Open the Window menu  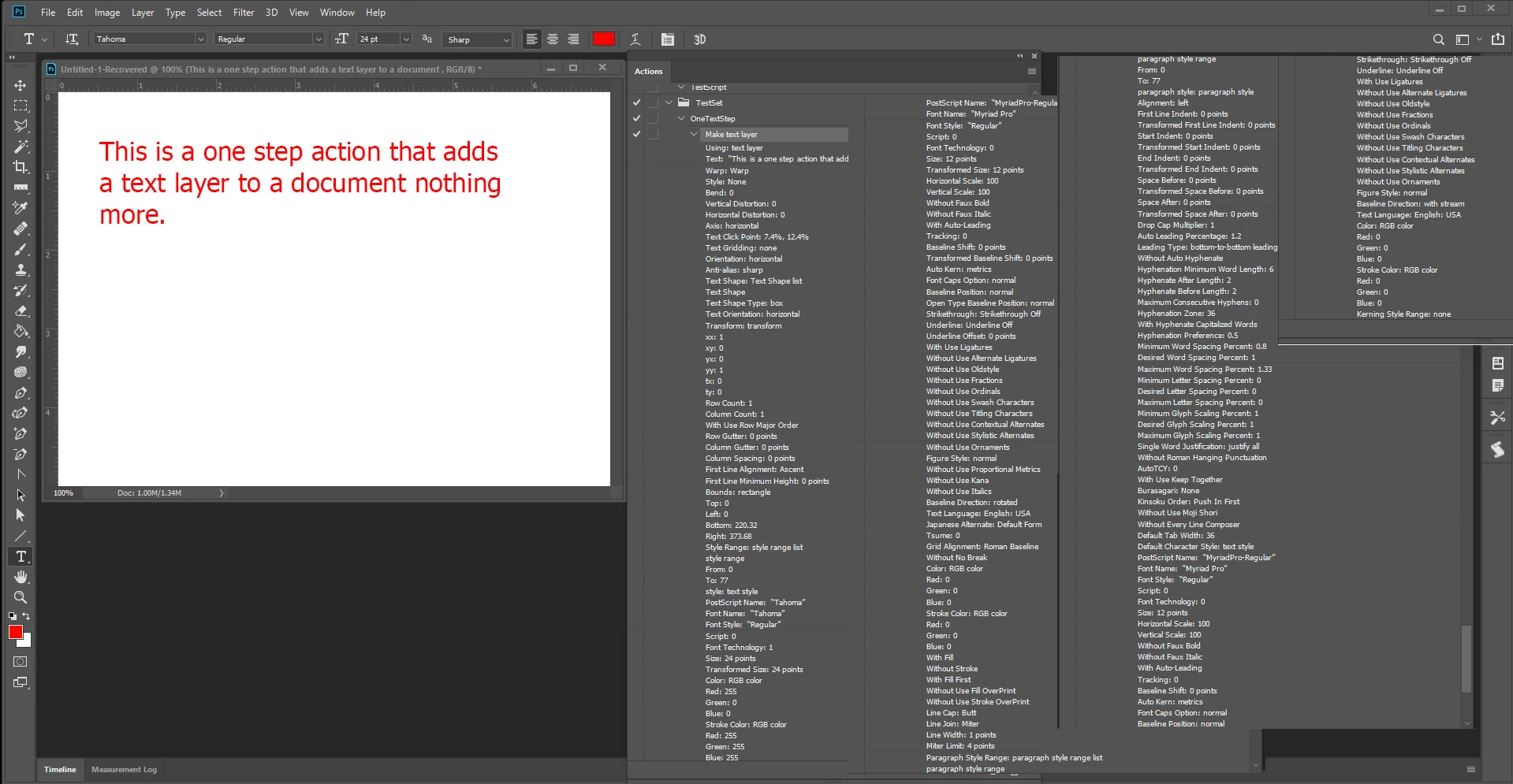coord(337,13)
